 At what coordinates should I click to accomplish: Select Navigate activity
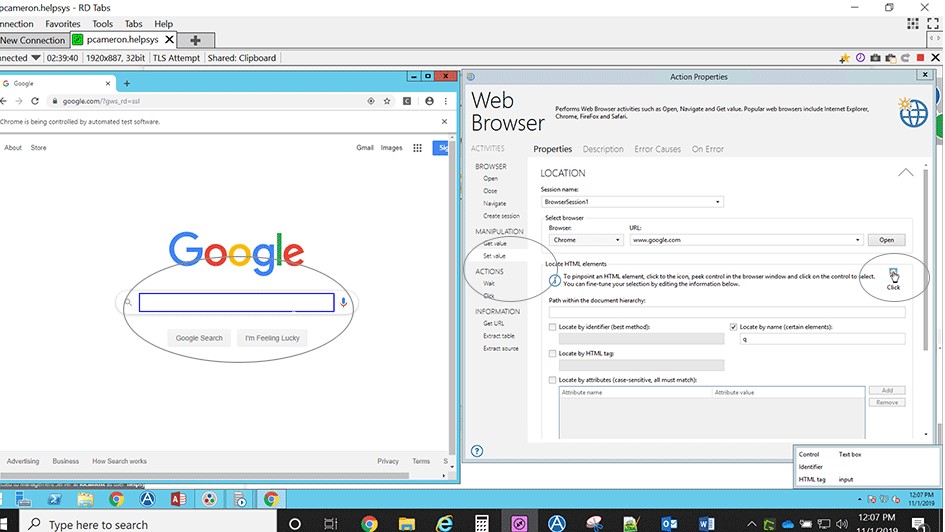494,204
